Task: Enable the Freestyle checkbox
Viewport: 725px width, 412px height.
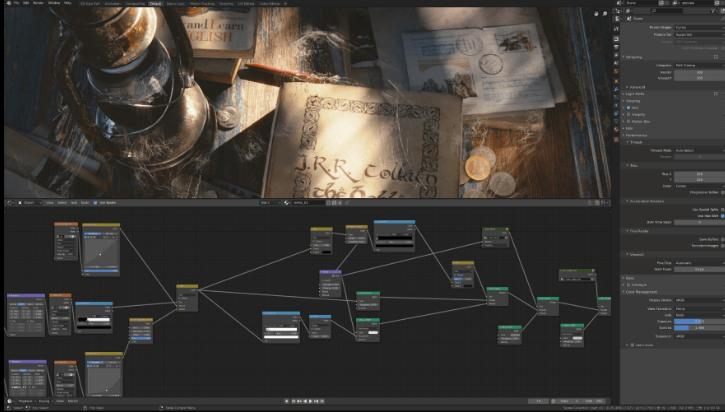Action: point(629,285)
